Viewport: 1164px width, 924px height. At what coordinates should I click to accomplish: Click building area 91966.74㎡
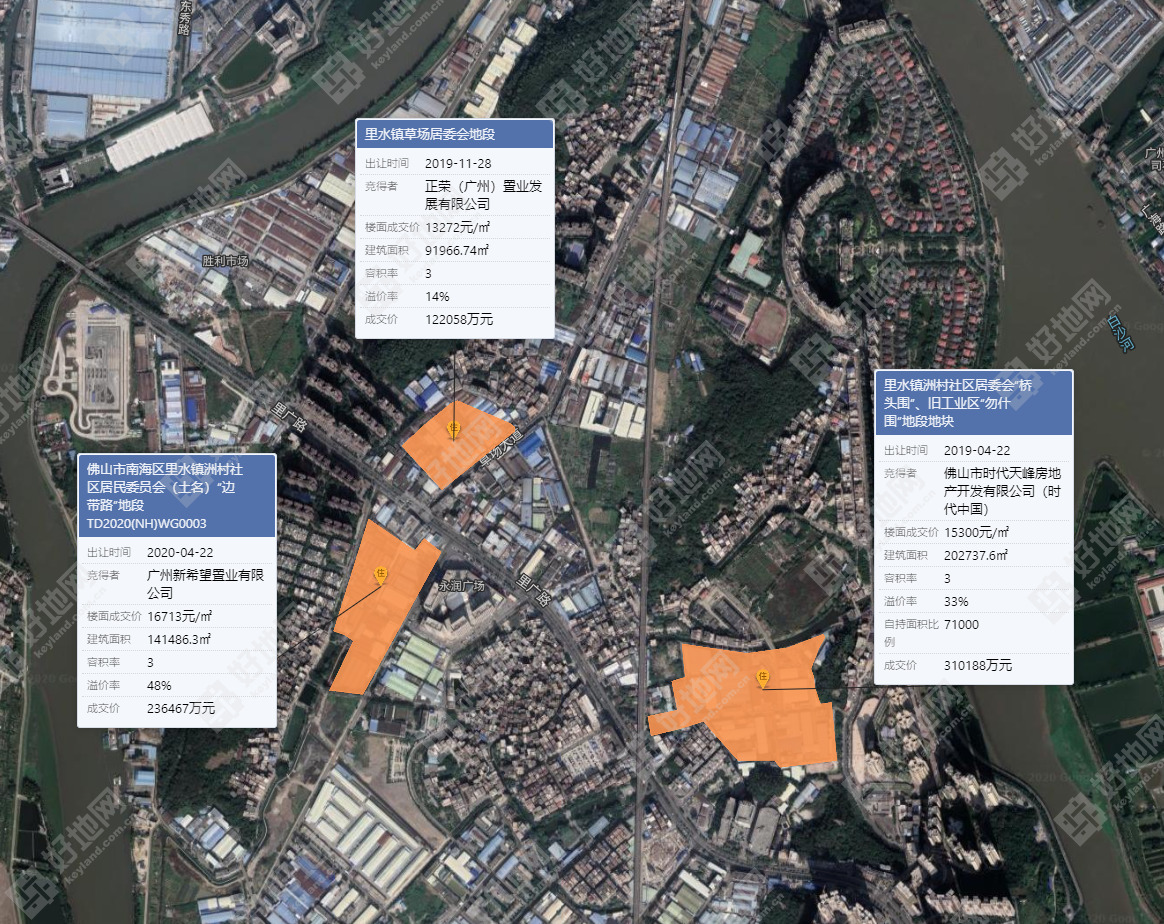click(457, 250)
